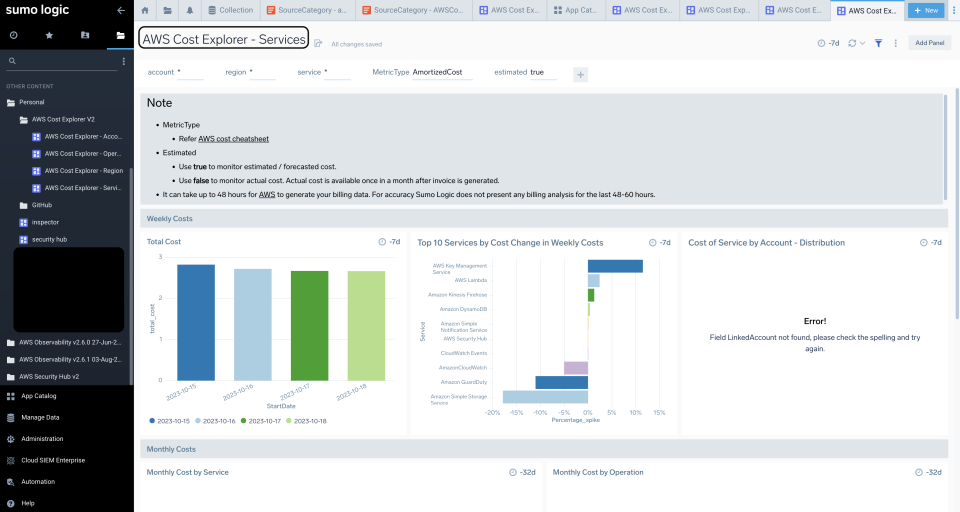
Task: Open AWS Cost Explorer - Servi... dashboard
Action: click(x=77, y=188)
